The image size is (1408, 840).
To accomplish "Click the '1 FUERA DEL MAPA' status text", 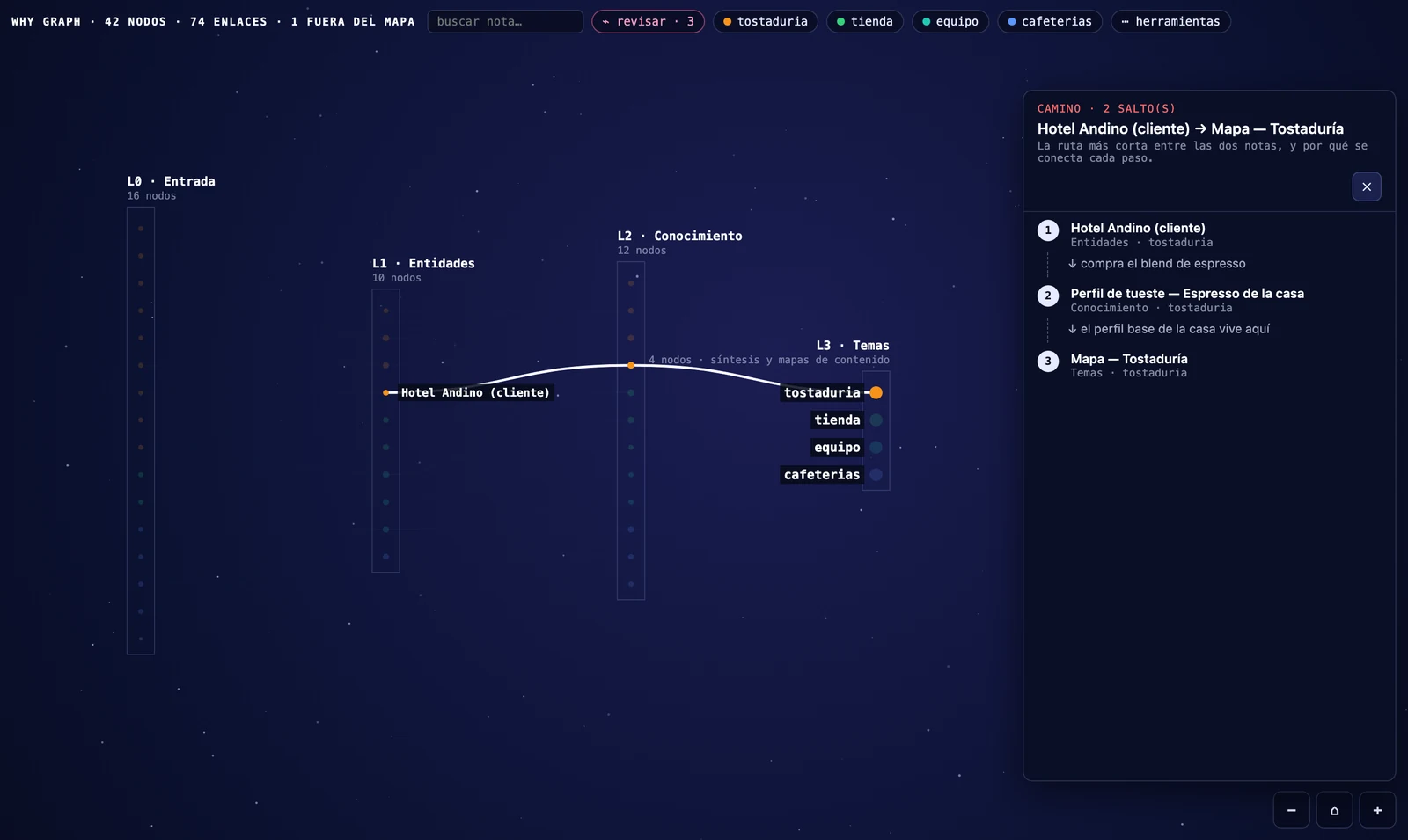I will pos(353,21).
